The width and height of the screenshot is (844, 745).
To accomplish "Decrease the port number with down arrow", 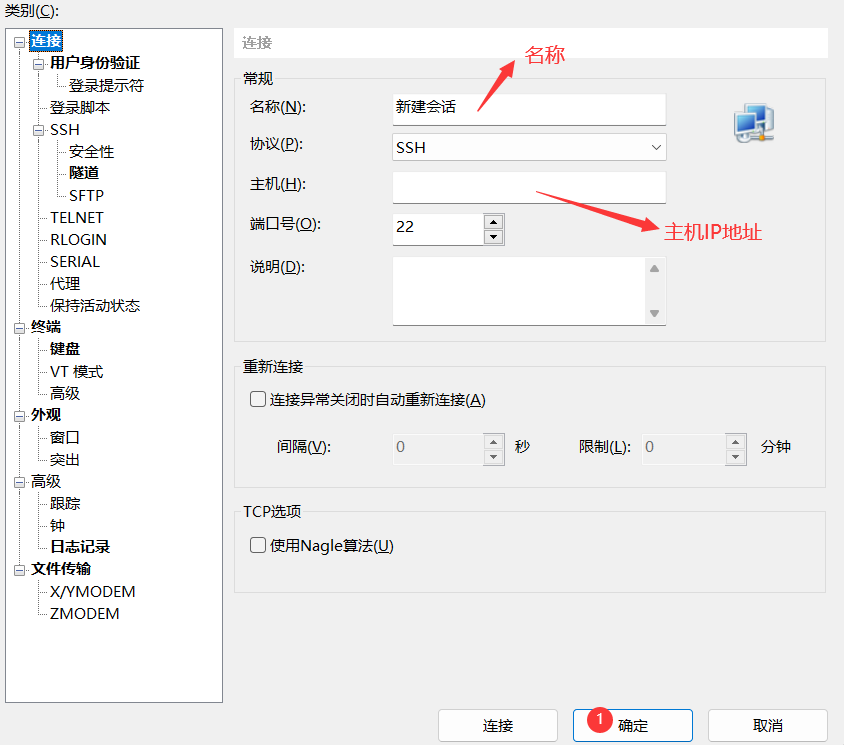I will pos(494,237).
